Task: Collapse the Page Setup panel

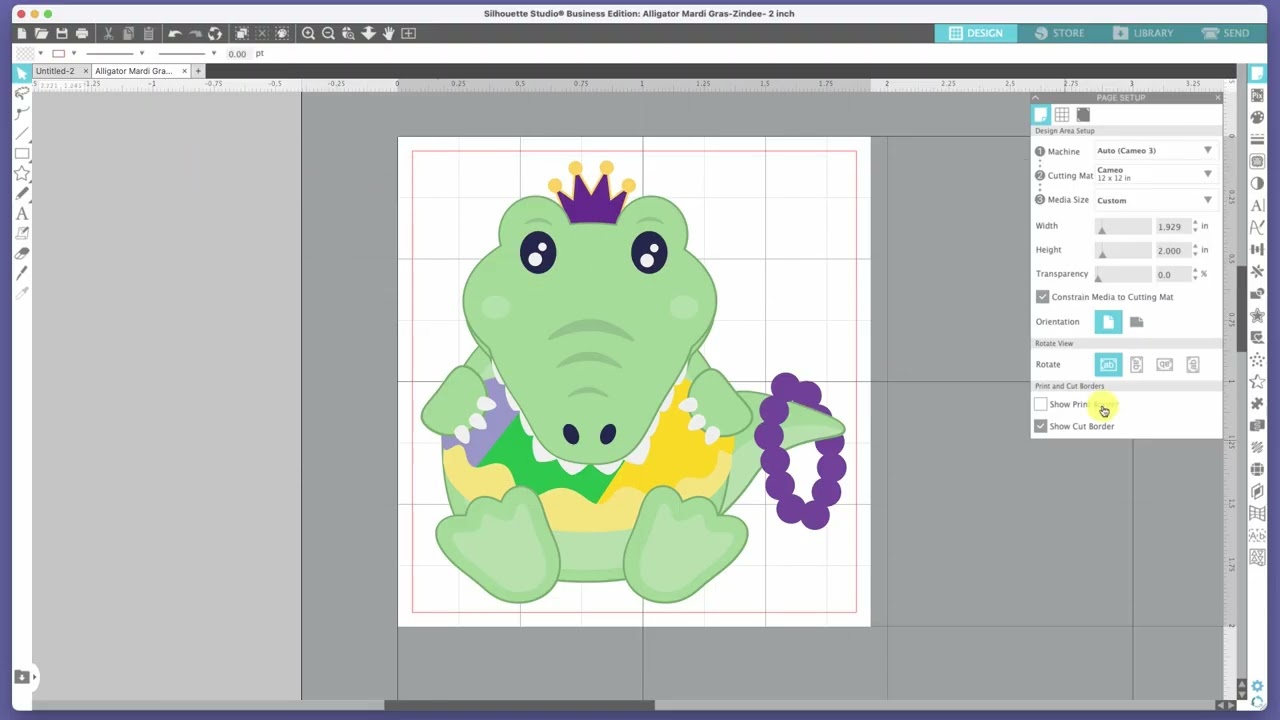Action: click(x=1036, y=98)
